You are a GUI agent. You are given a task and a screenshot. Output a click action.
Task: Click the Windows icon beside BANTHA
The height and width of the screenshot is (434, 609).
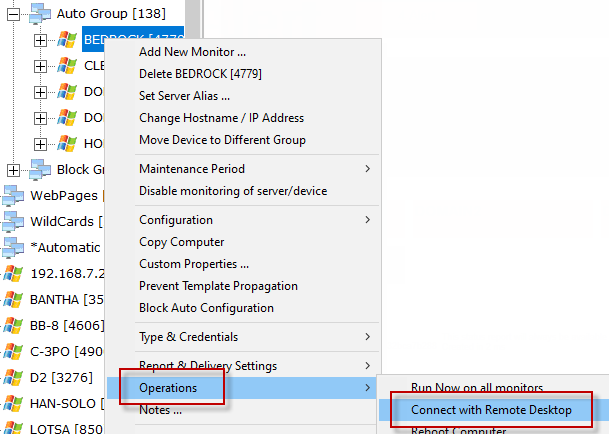coord(13,299)
